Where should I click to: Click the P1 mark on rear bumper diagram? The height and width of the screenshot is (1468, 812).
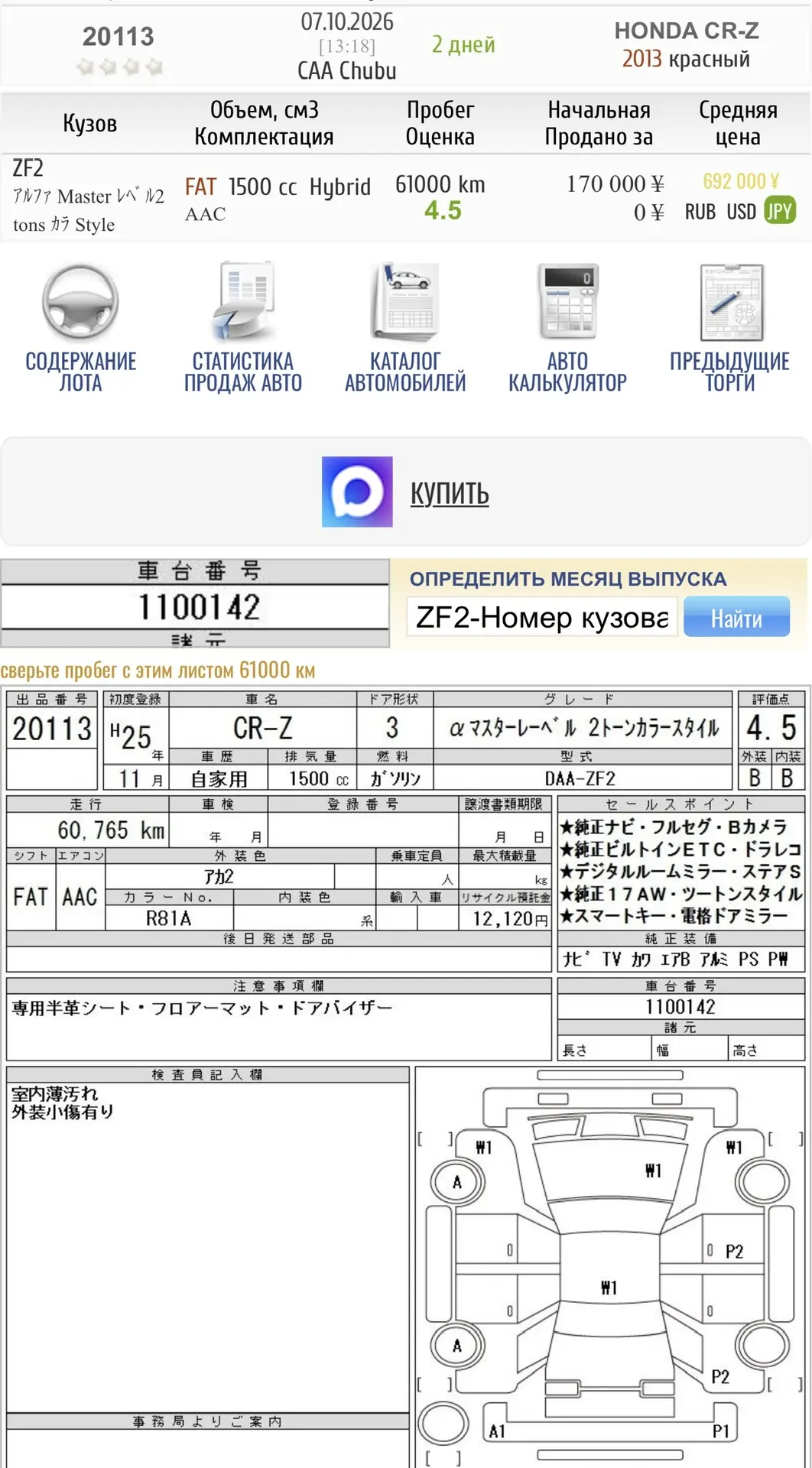coord(721,1431)
